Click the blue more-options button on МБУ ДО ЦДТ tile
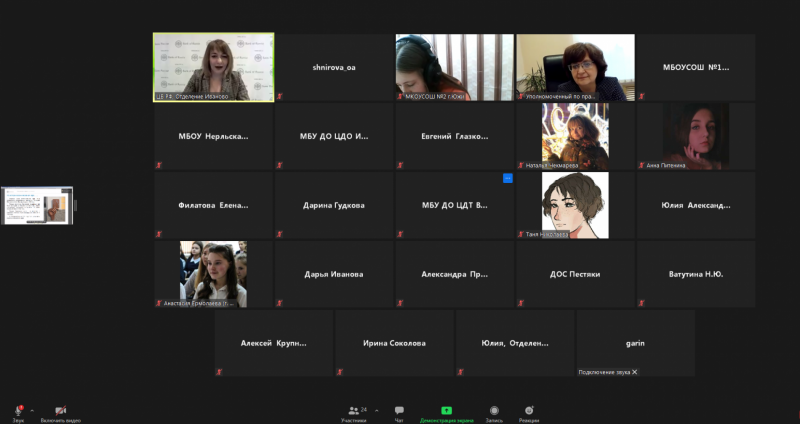The width and height of the screenshot is (800, 424). tap(508, 178)
